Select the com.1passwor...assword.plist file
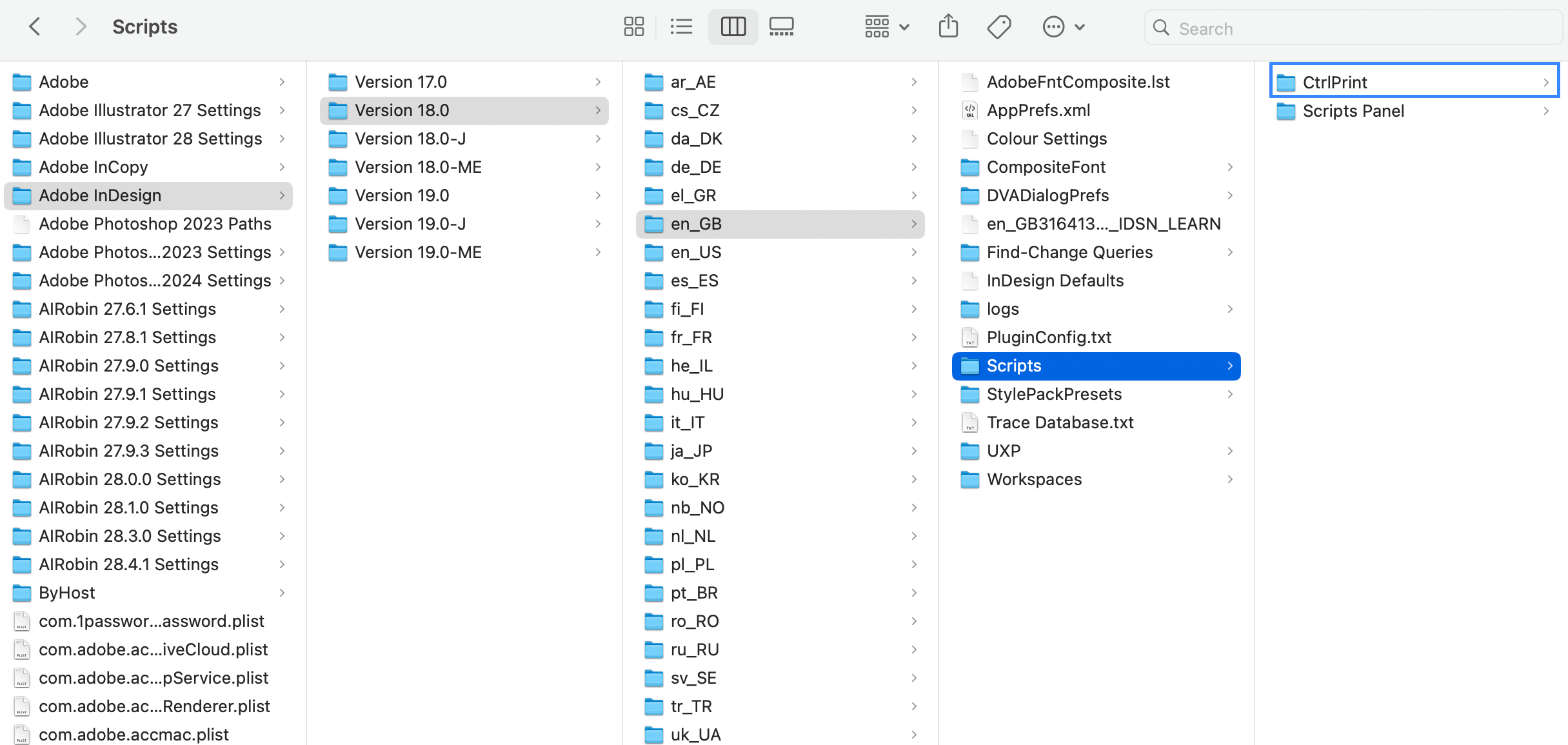 [148, 621]
